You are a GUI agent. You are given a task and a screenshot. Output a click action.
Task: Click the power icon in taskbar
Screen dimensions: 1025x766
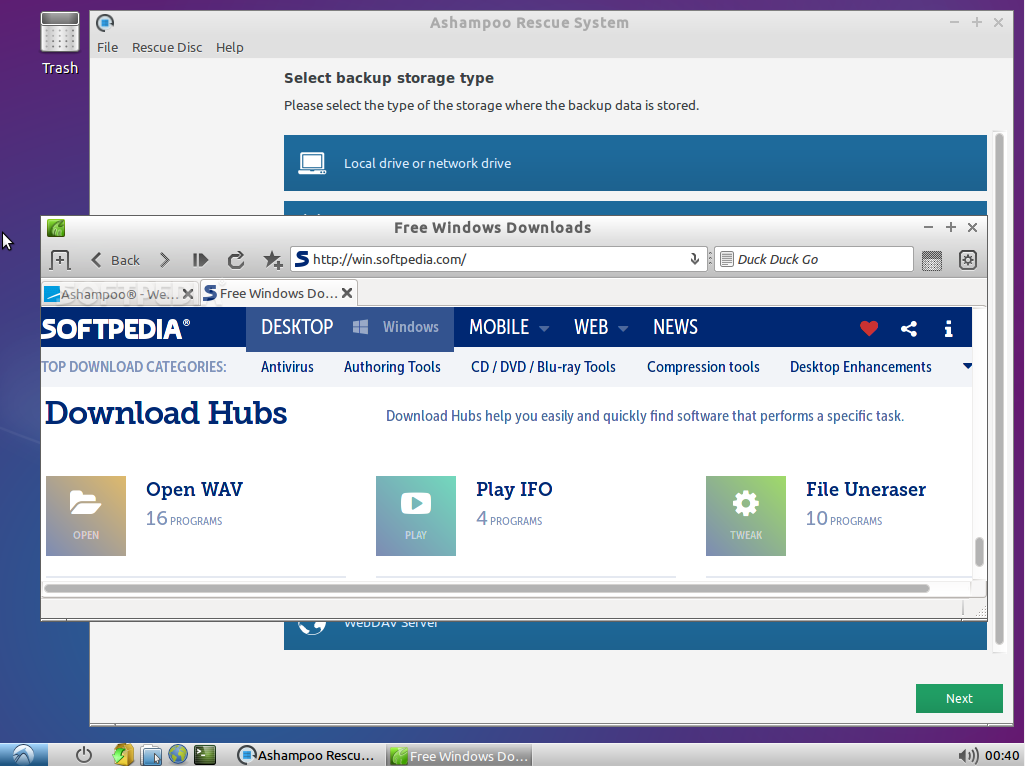coord(84,755)
